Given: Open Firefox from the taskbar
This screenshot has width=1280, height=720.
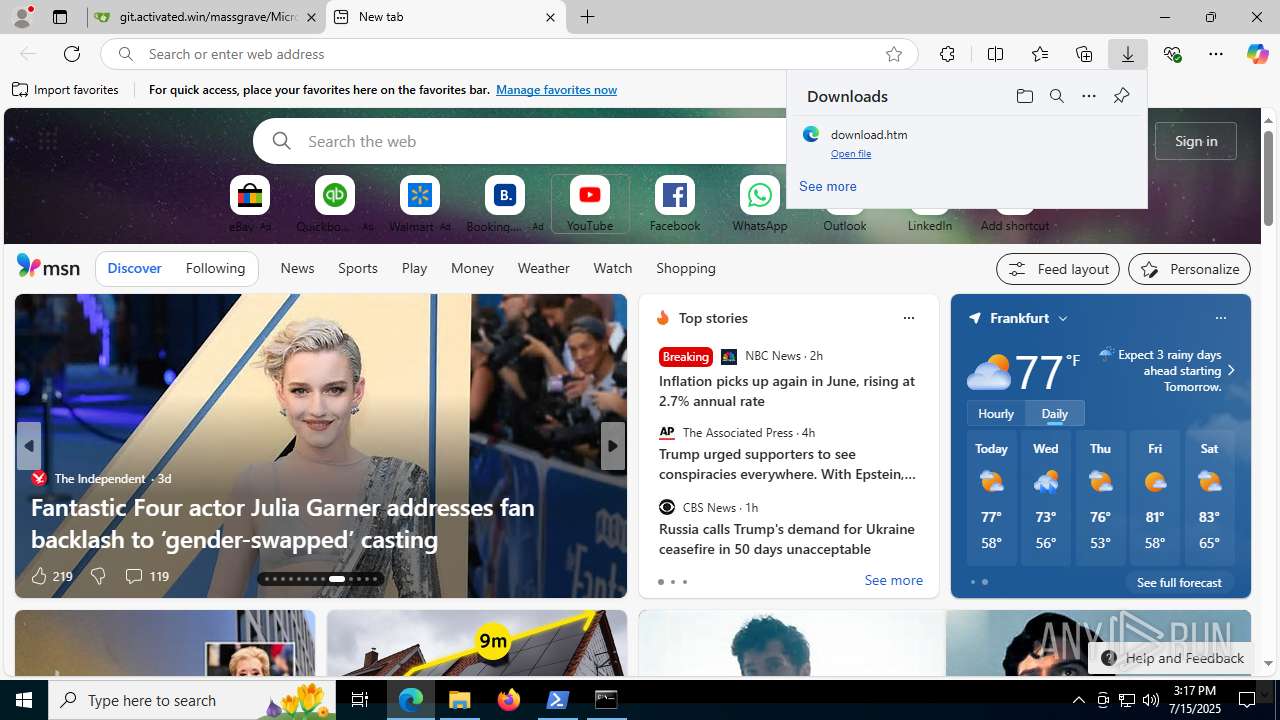Looking at the screenshot, I should (509, 700).
